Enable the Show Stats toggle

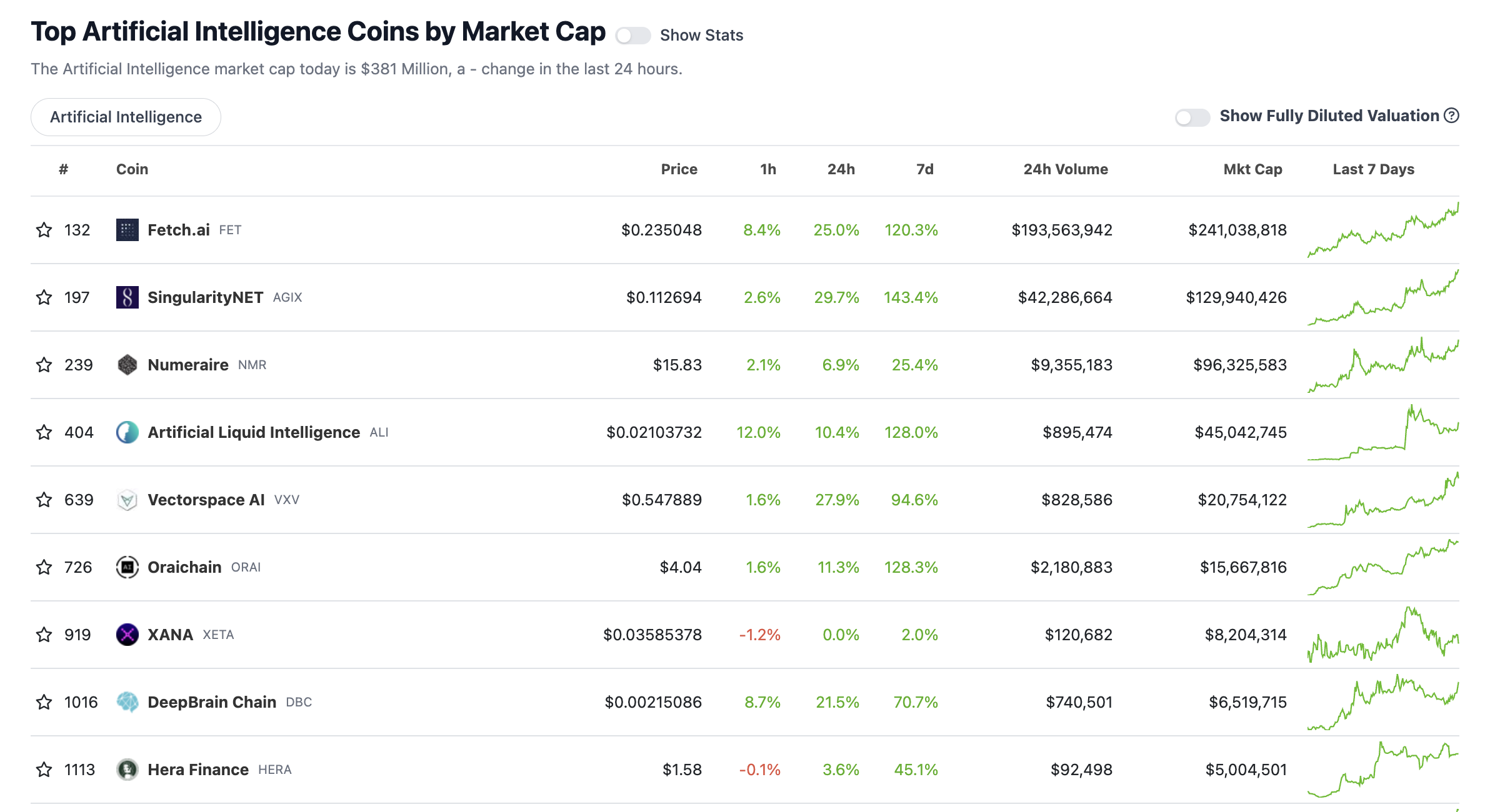coord(633,36)
